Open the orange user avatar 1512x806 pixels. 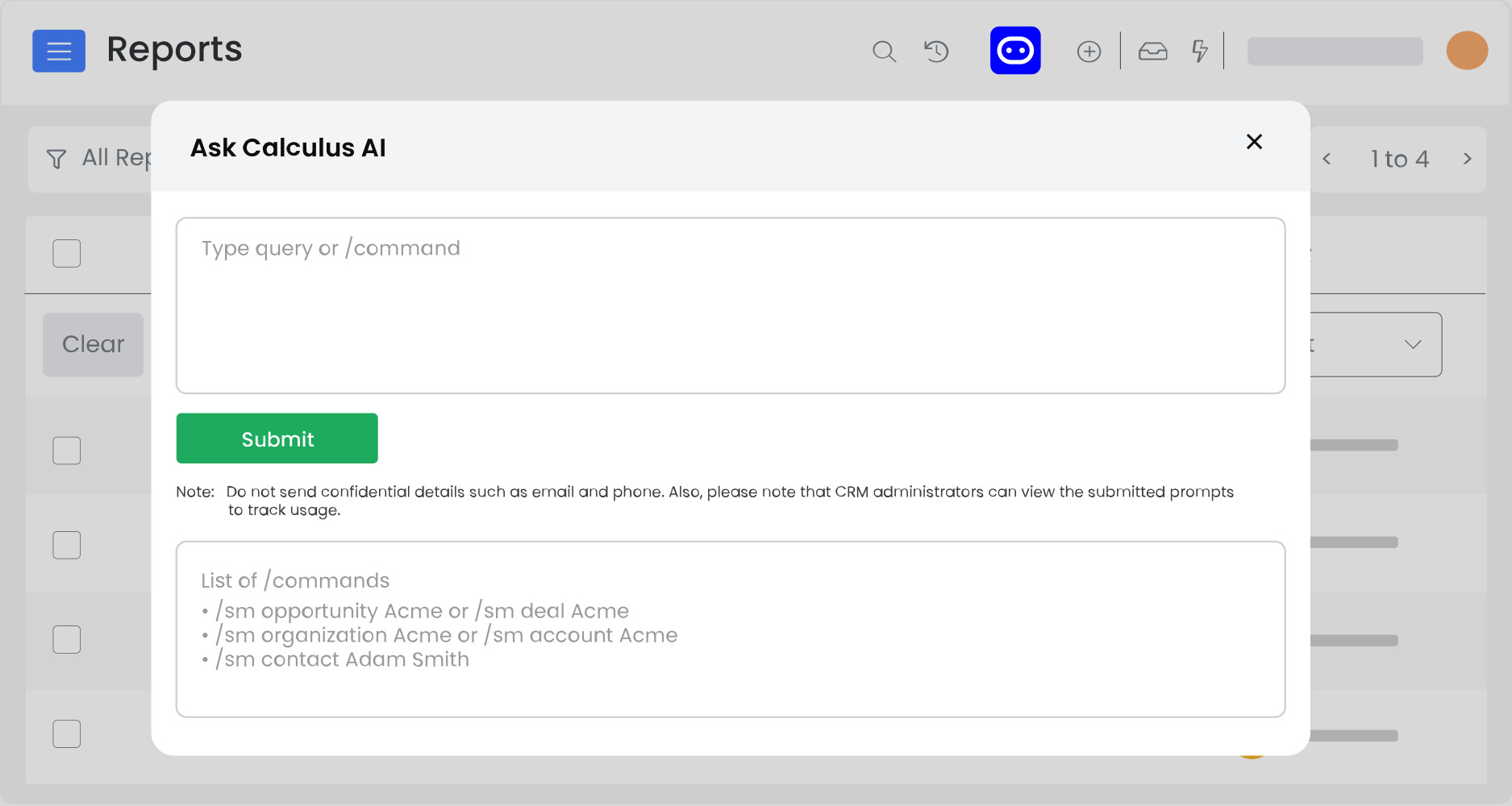click(x=1467, y=51)
